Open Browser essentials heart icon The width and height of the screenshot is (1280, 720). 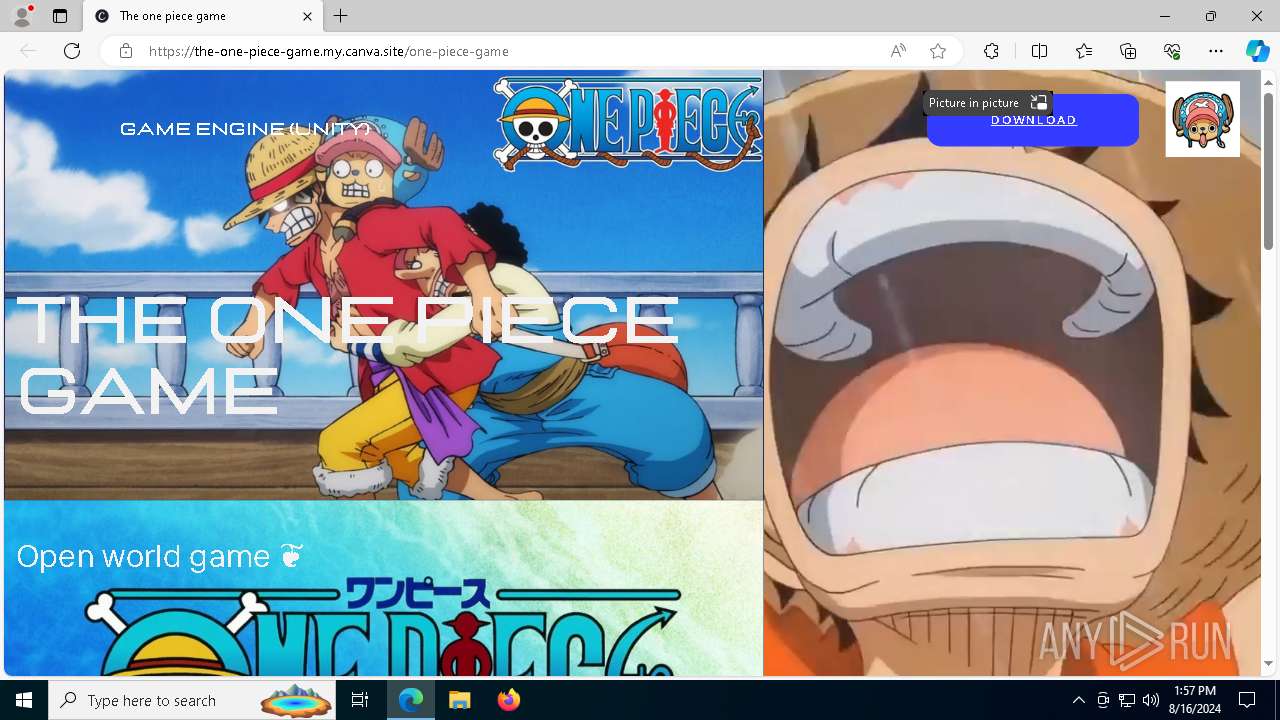click(1172, 51)
